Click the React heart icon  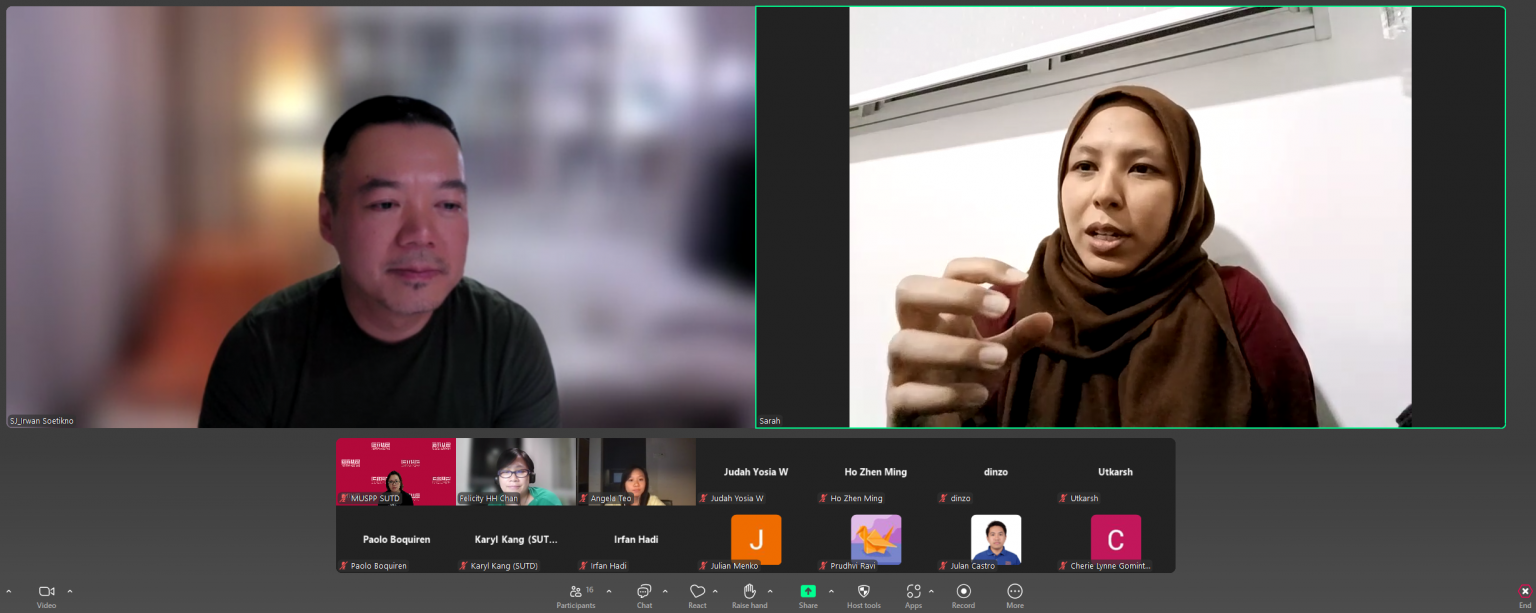pos(697,592)
